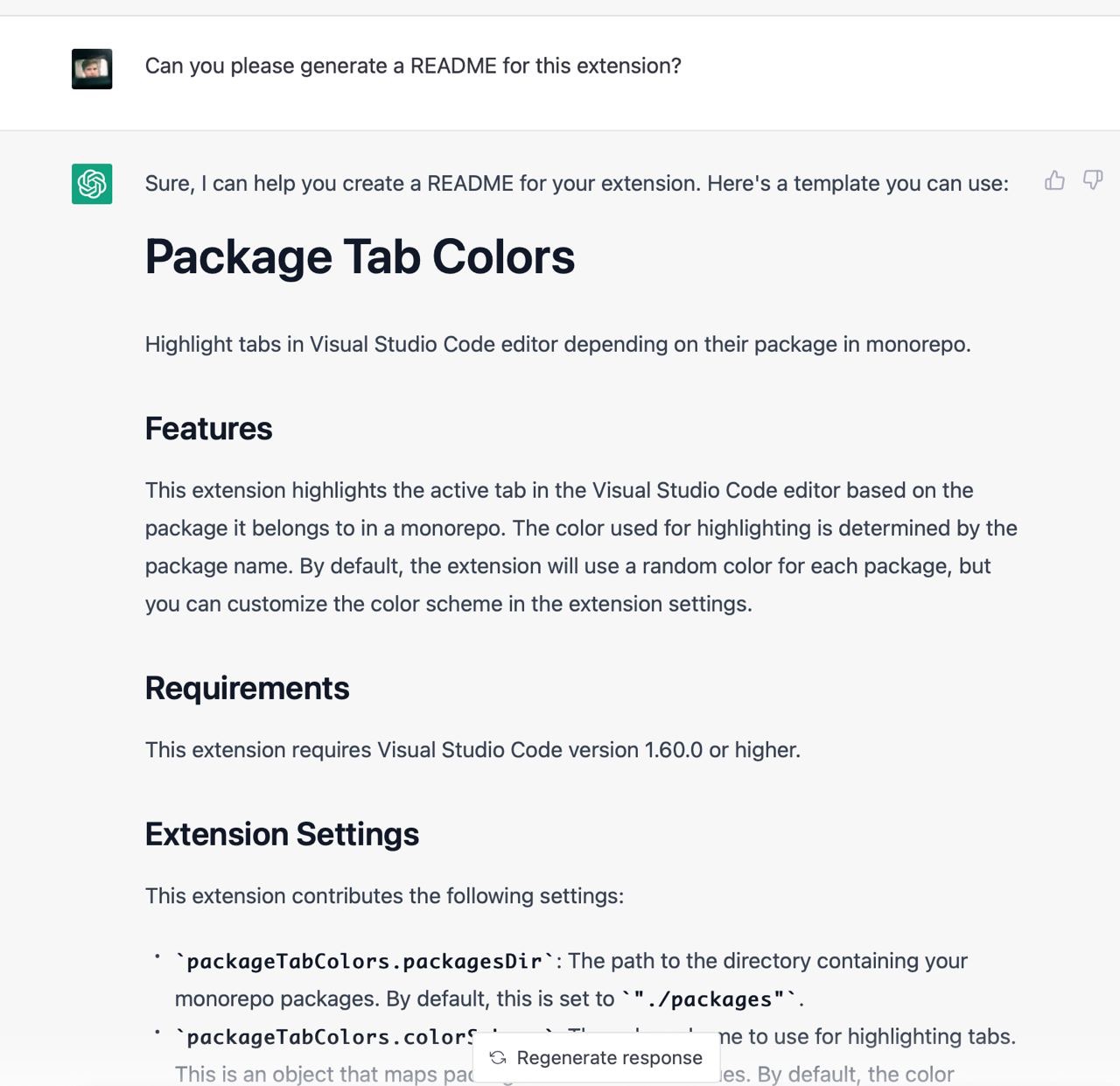This screenshot has height=1086, width=1120.
Task: Click the circular arrows regenerate icon
Action: click(498, 1058)
